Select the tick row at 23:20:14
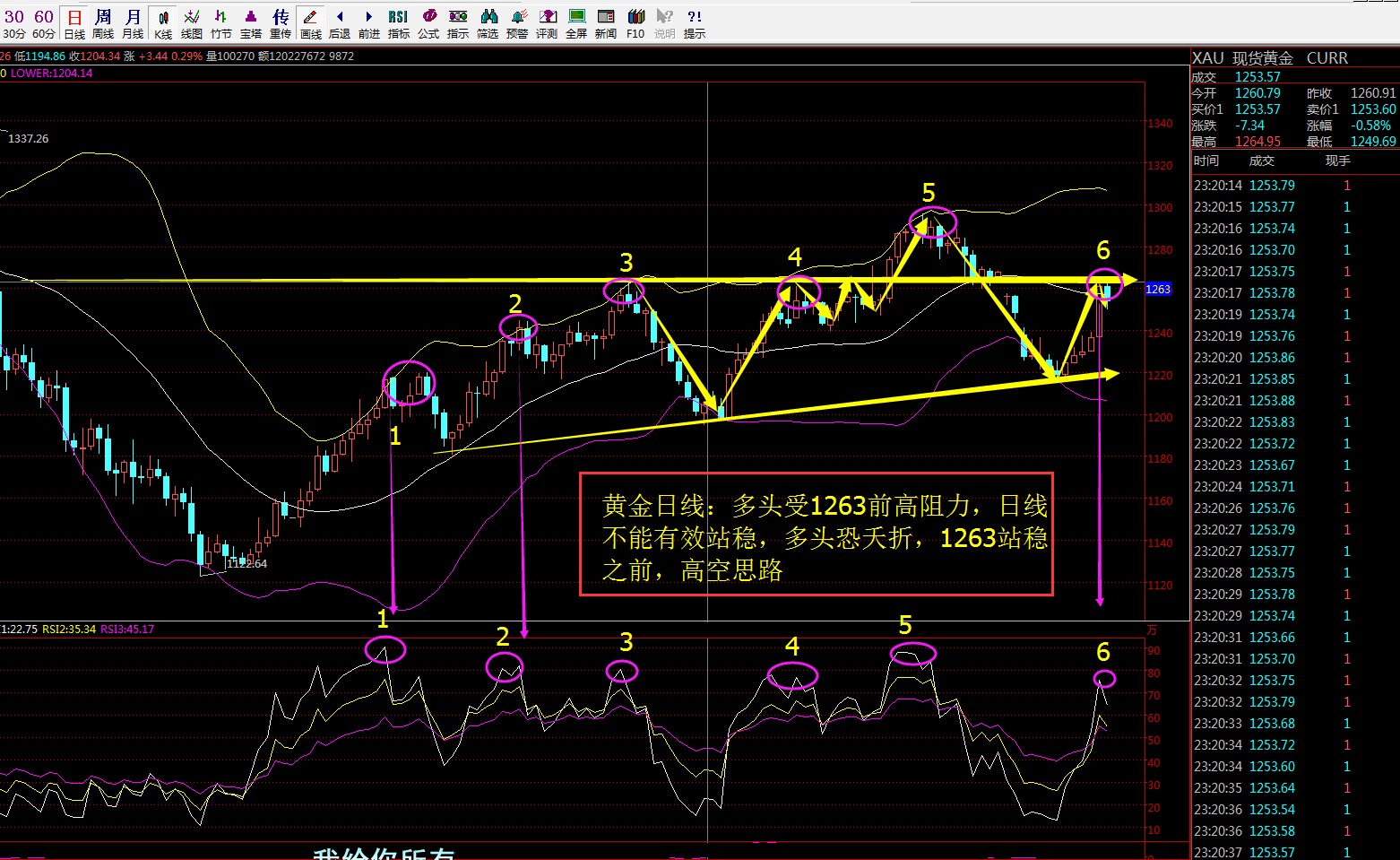 pyautogui.click(x=1294, y=186)
